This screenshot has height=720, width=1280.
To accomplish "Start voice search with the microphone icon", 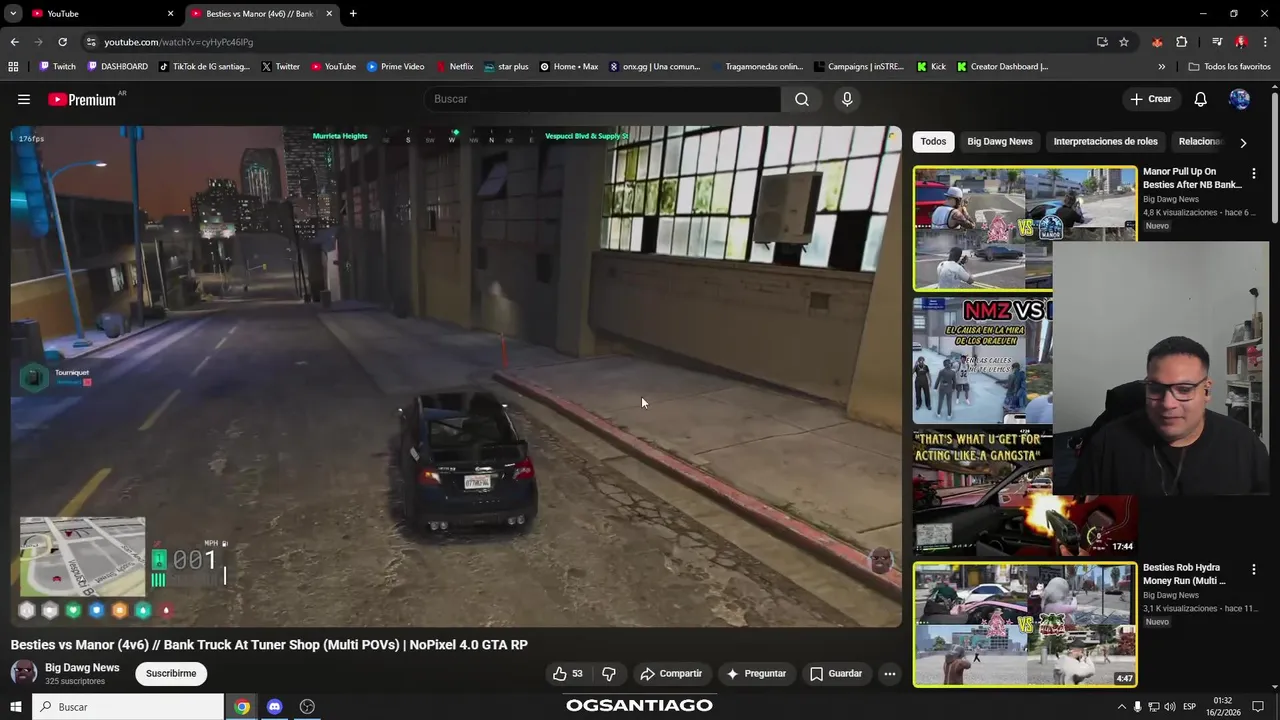I will click(847, 99).
